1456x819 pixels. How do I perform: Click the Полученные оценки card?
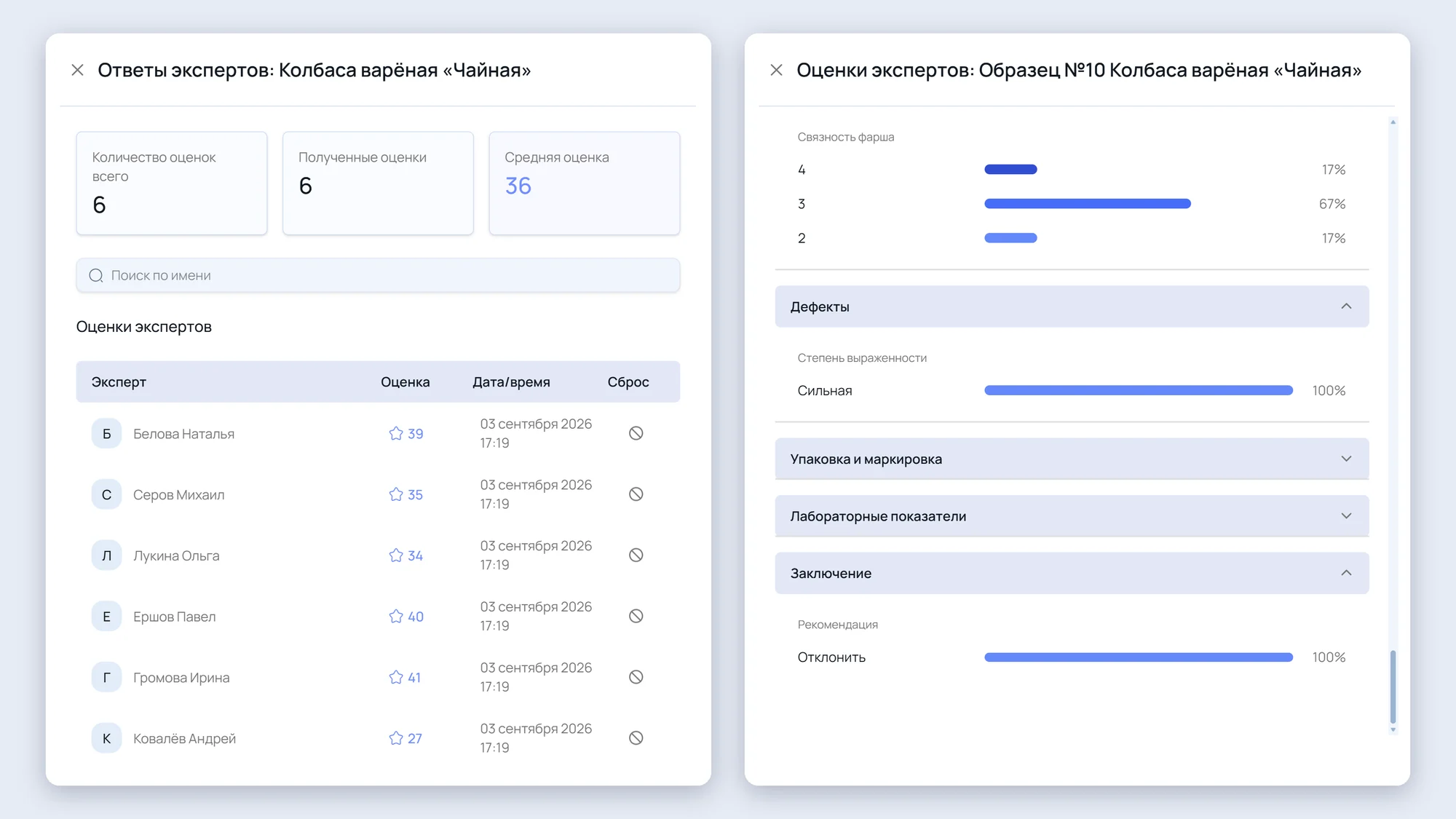[x=378, y=183]
